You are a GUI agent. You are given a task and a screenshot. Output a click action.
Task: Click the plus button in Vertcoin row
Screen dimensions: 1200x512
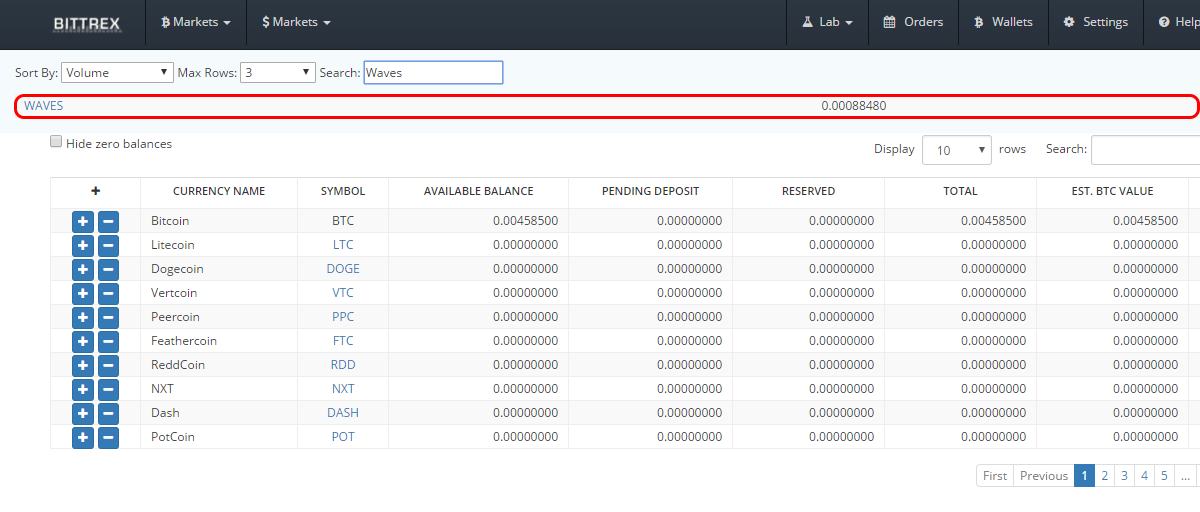83,293
